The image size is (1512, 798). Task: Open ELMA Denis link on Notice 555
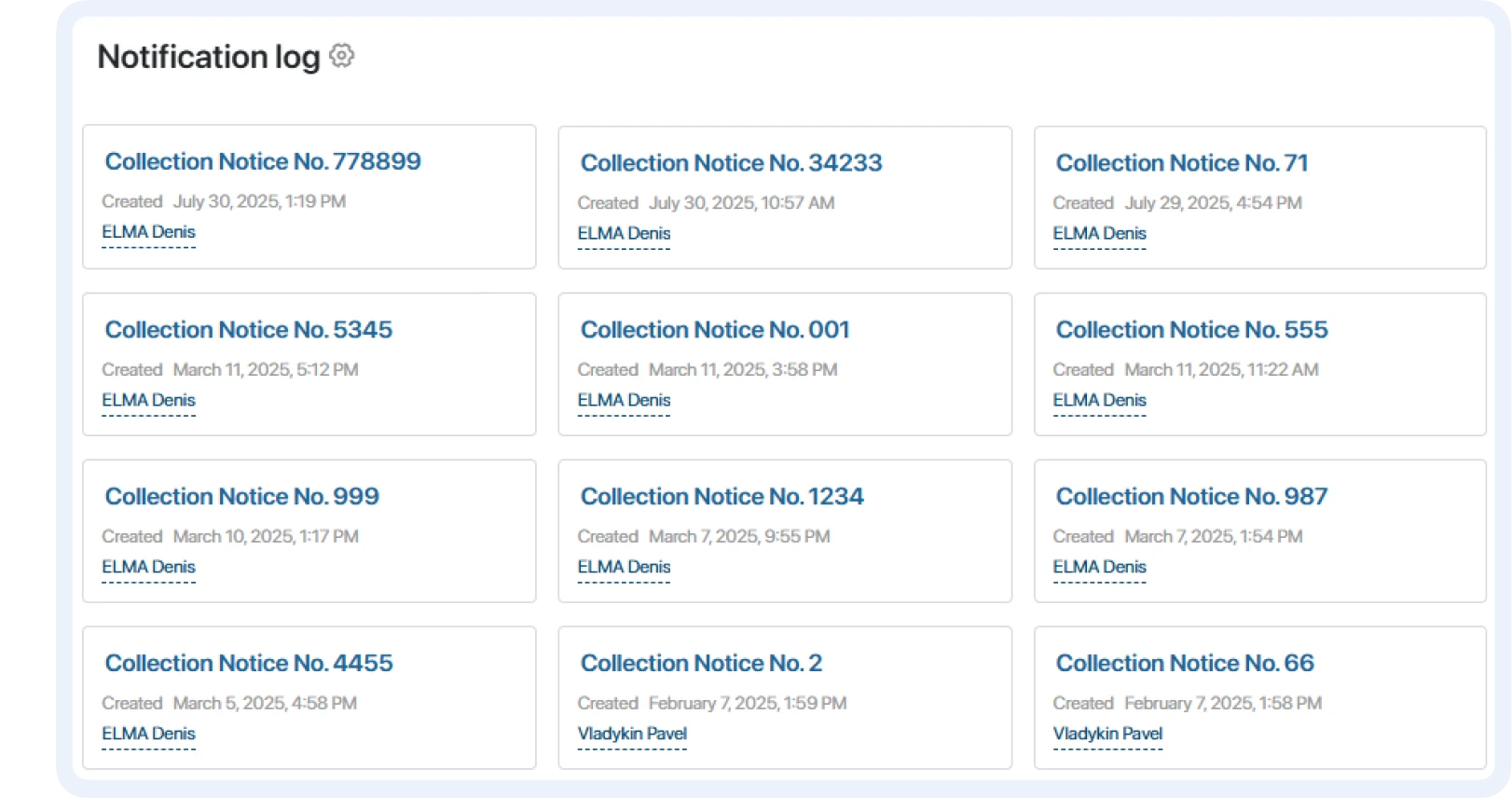1099,401
